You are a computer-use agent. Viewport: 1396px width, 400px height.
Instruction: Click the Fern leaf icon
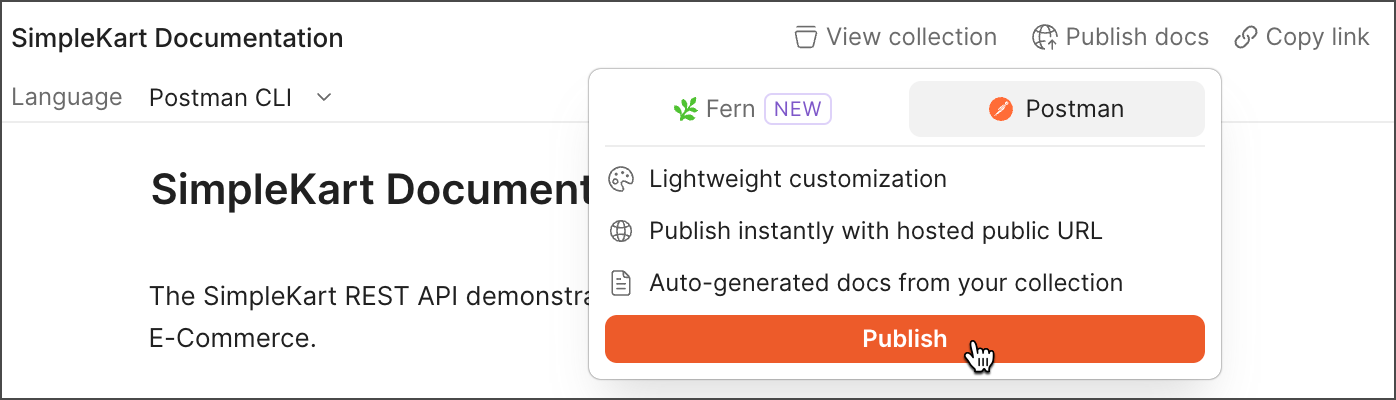(x=684, y=109)
